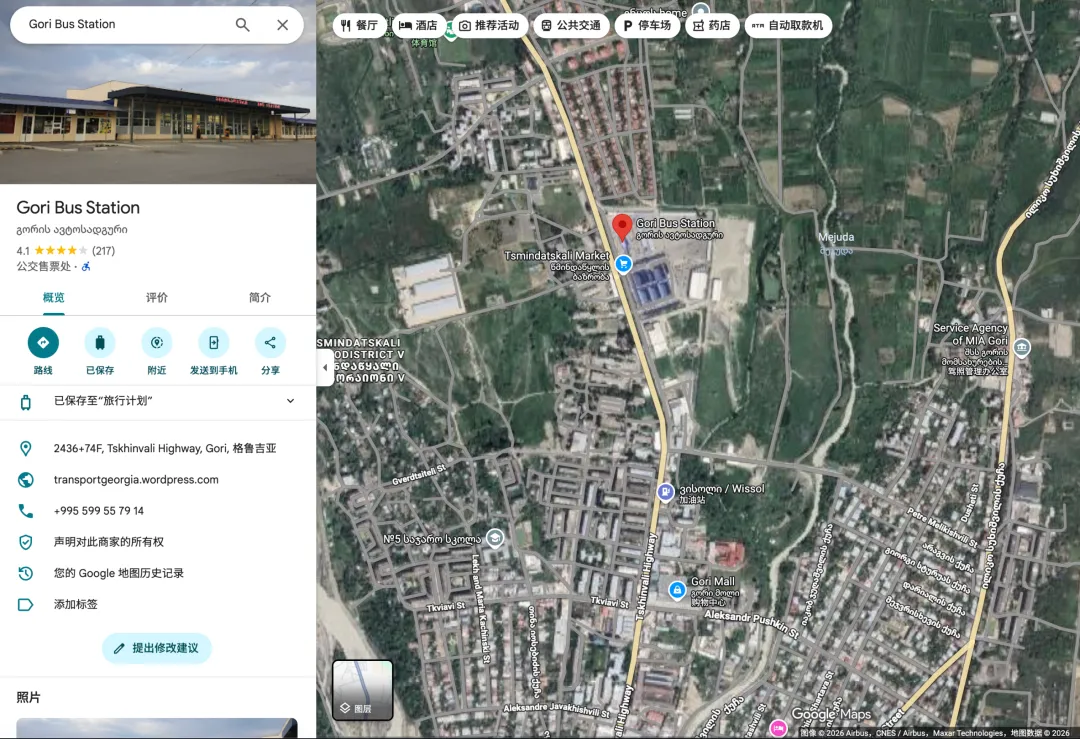Screen dimensions: 1080x739
Task: Click the Tsmindatskali Market map label
Action: coord(557,256)
